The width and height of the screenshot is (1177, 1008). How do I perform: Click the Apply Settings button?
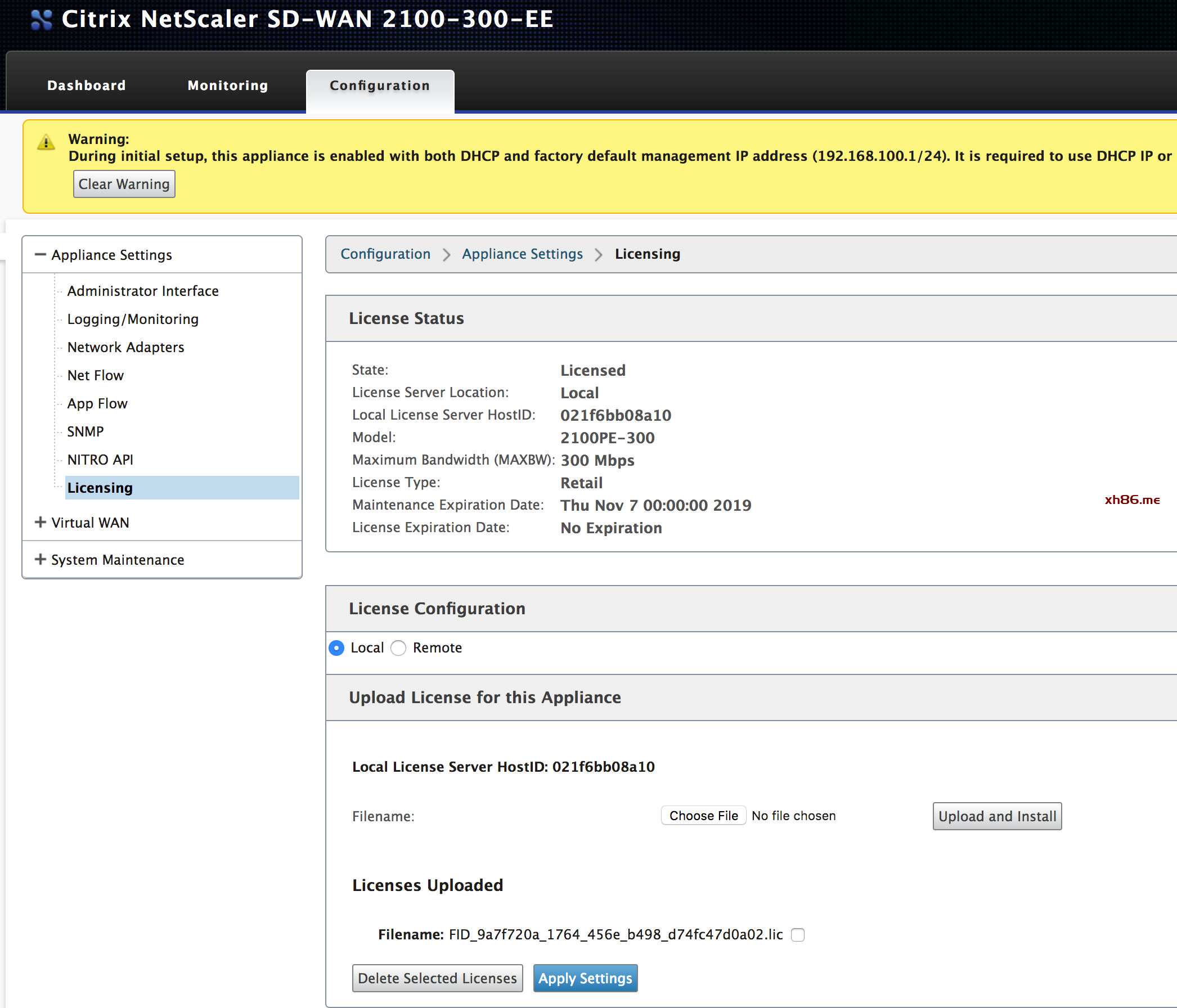[586, 978]
